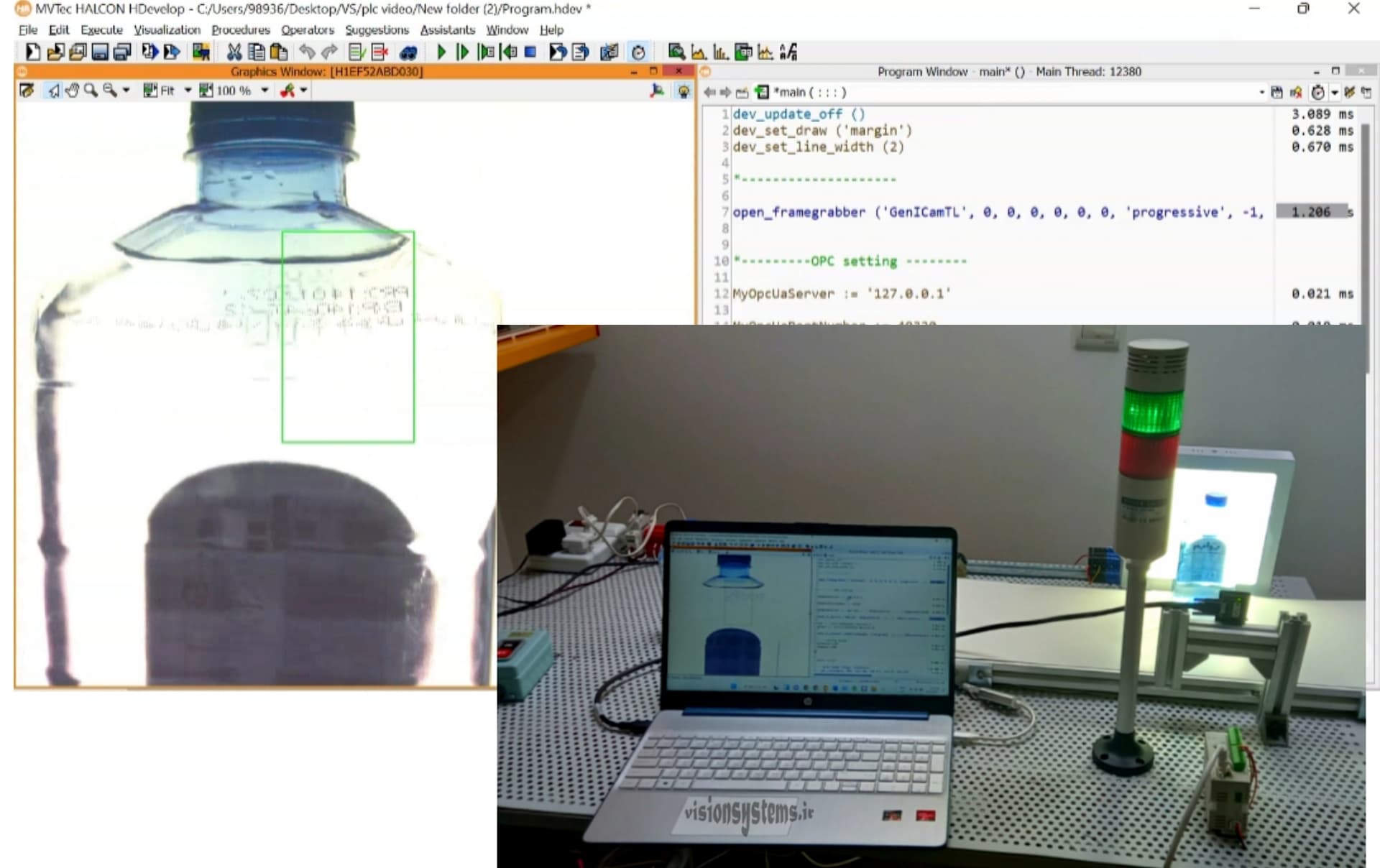Viewport: 1380px width, 868px height.
Task: Click the New program blank page icon
Action: (33, 52)
